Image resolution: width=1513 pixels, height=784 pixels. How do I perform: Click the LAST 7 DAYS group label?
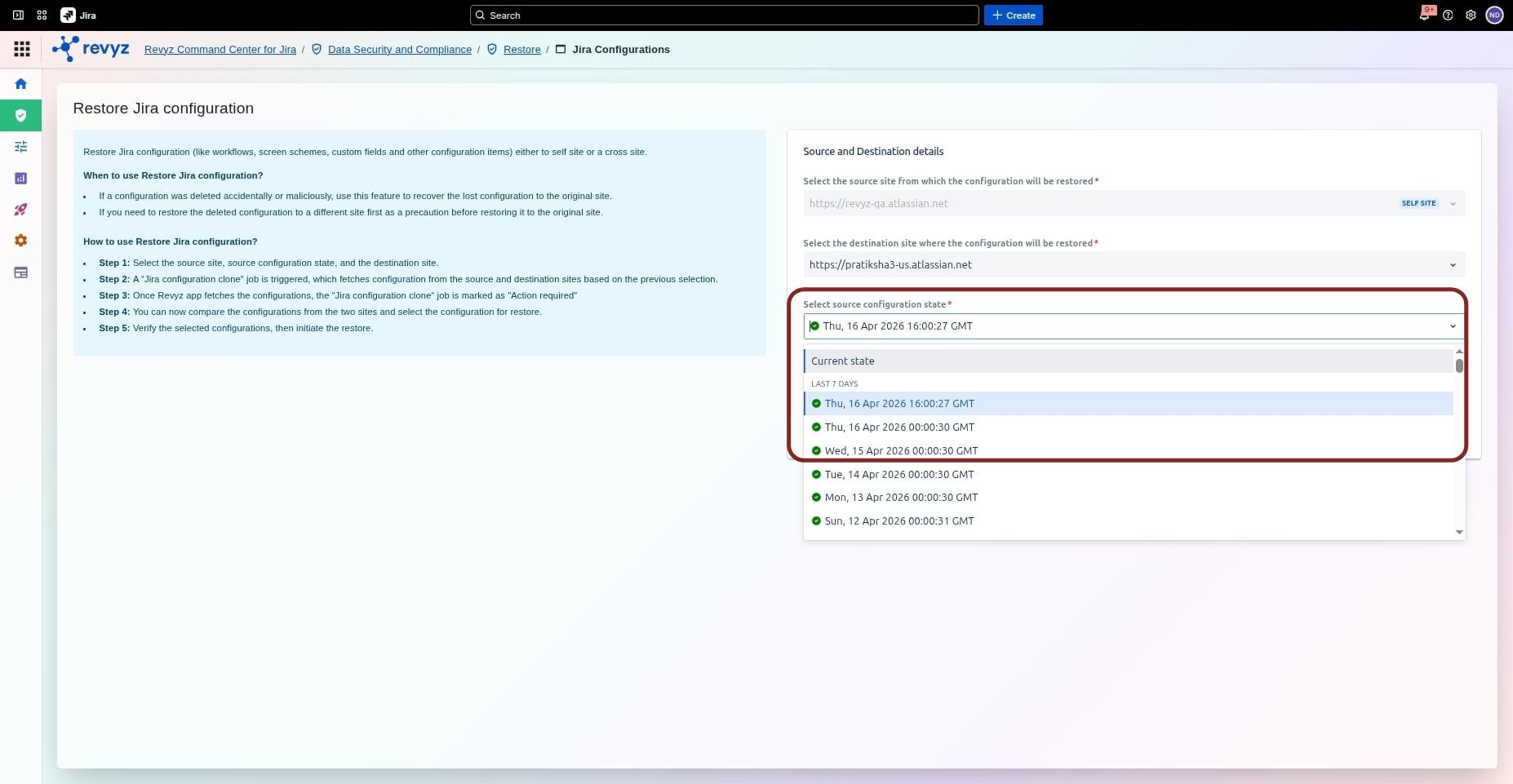tap(834, 383)
